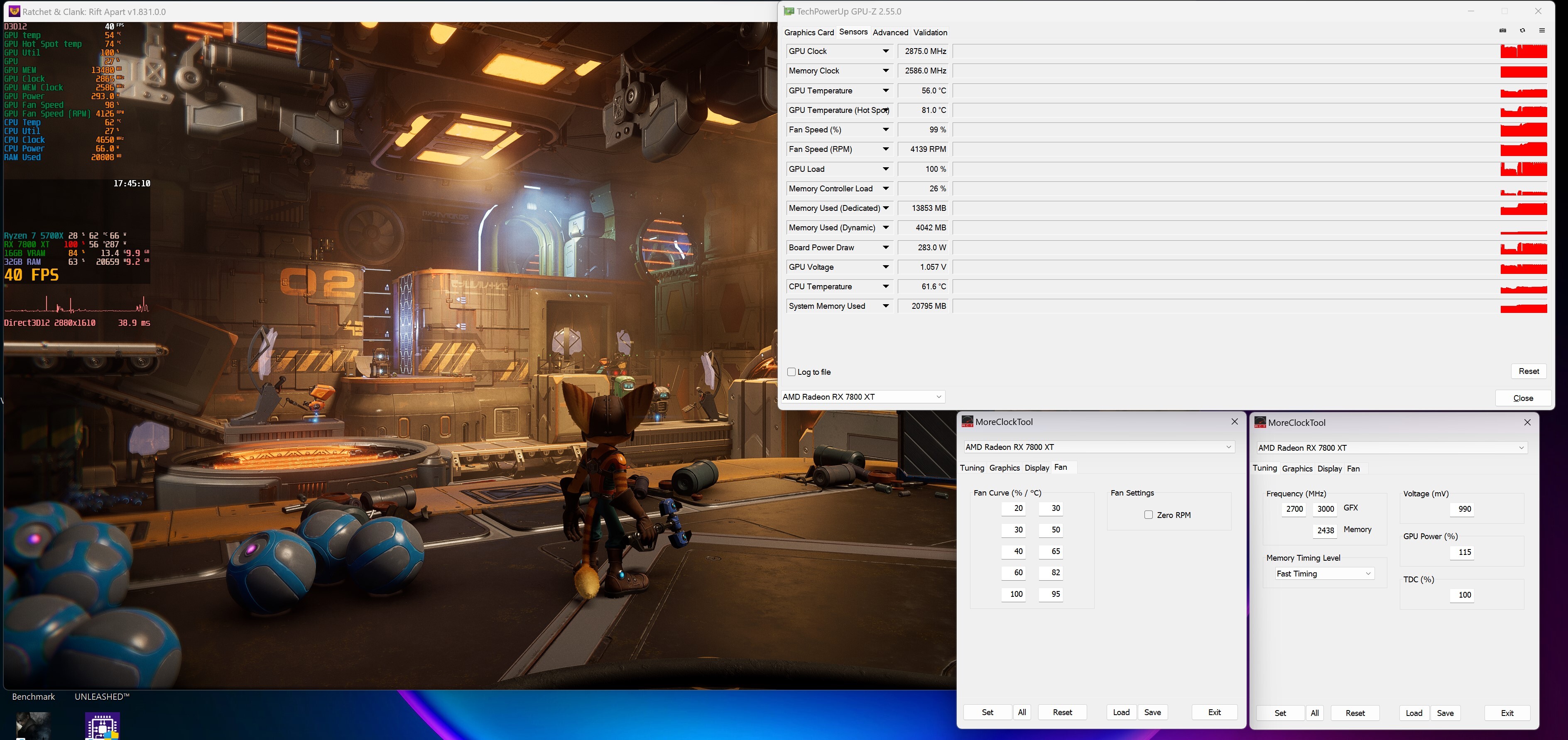Screen dimensions: 1568x740
Task: Click the Ratchet & Clank window title icon
Action: click(x=14, y=11)
